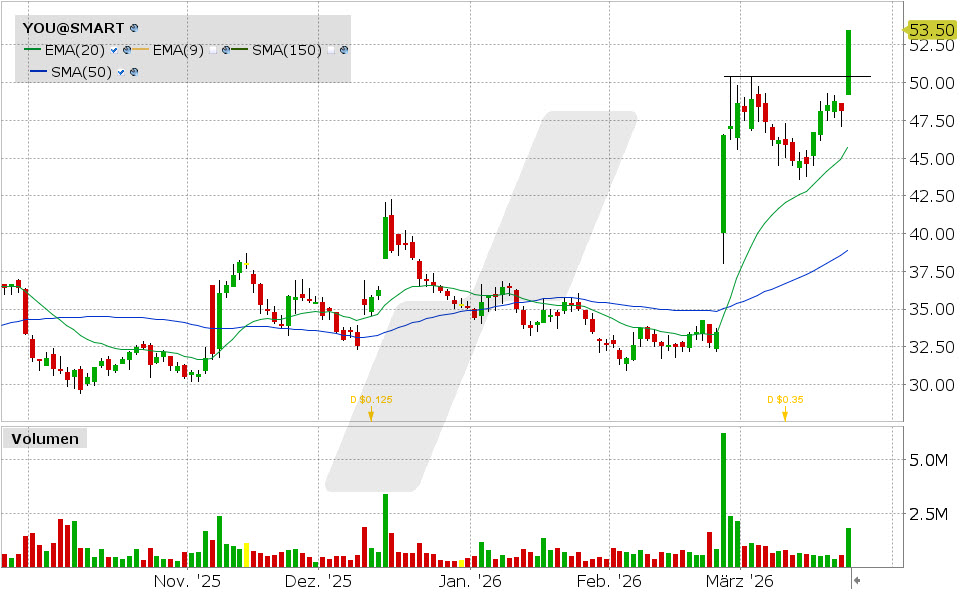This screenshot has height=600, width=960.
Task: Click the D $0.35 dividend marker arrow
Action: (784, 414)
